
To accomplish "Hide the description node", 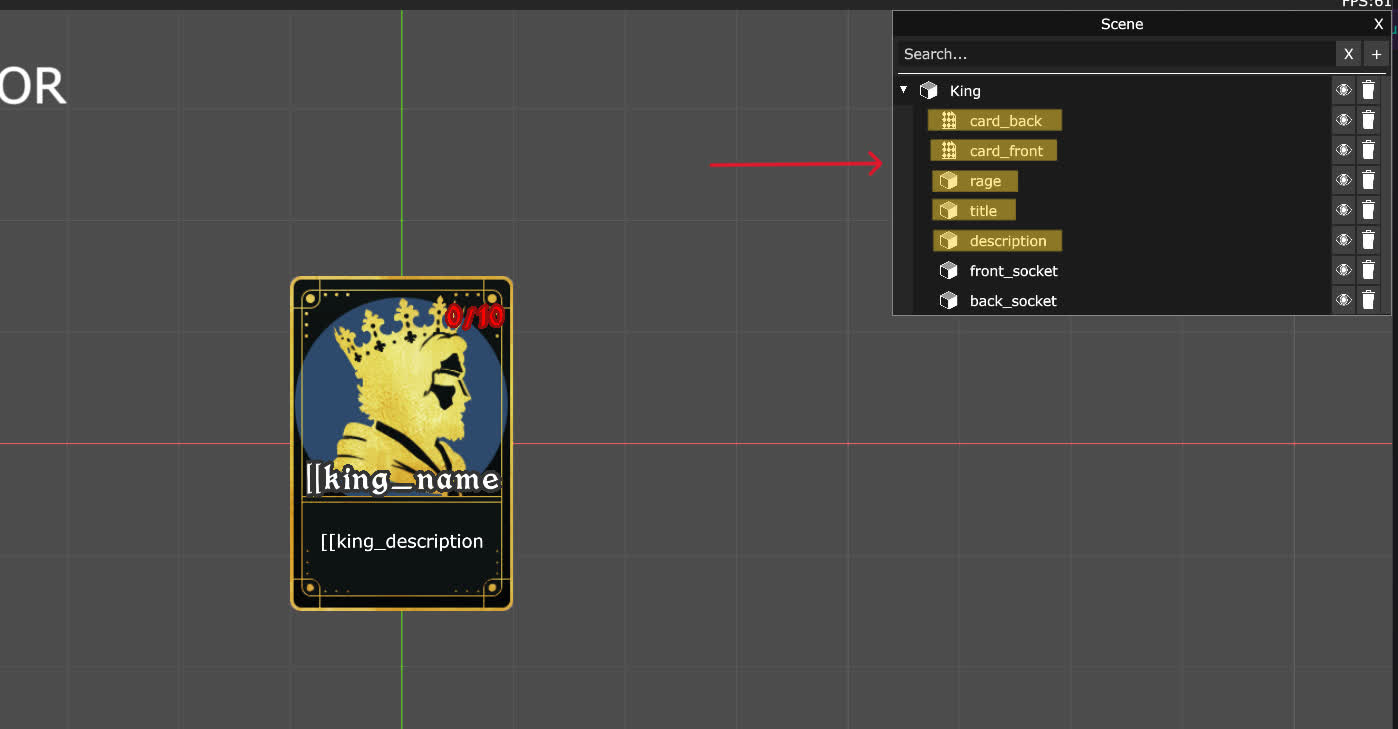I will tap(1344, 240).
